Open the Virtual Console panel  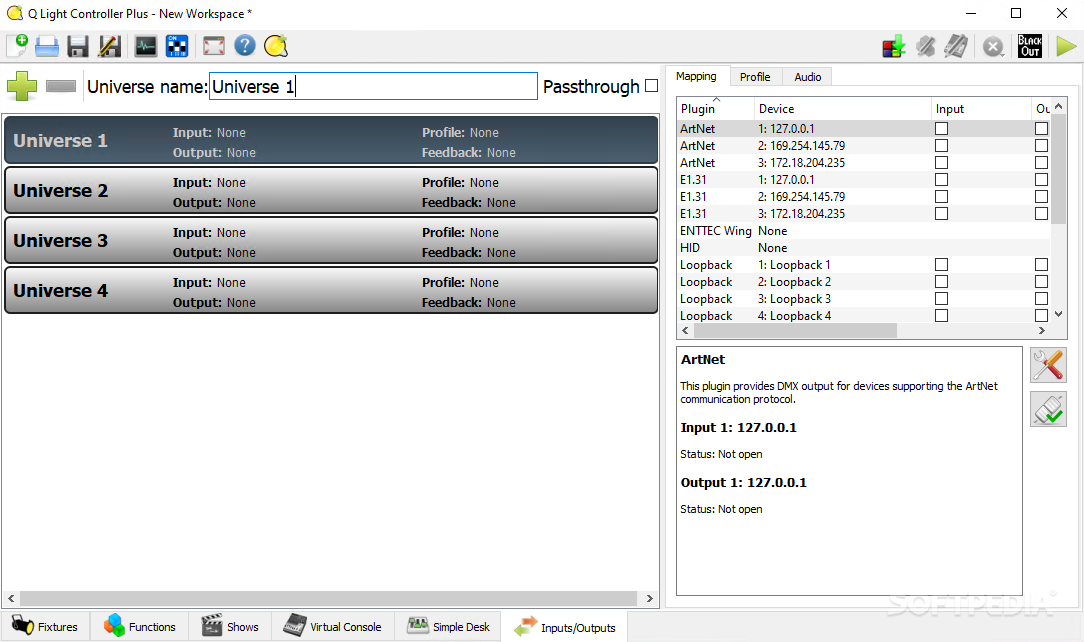click(x=333, y=626)
